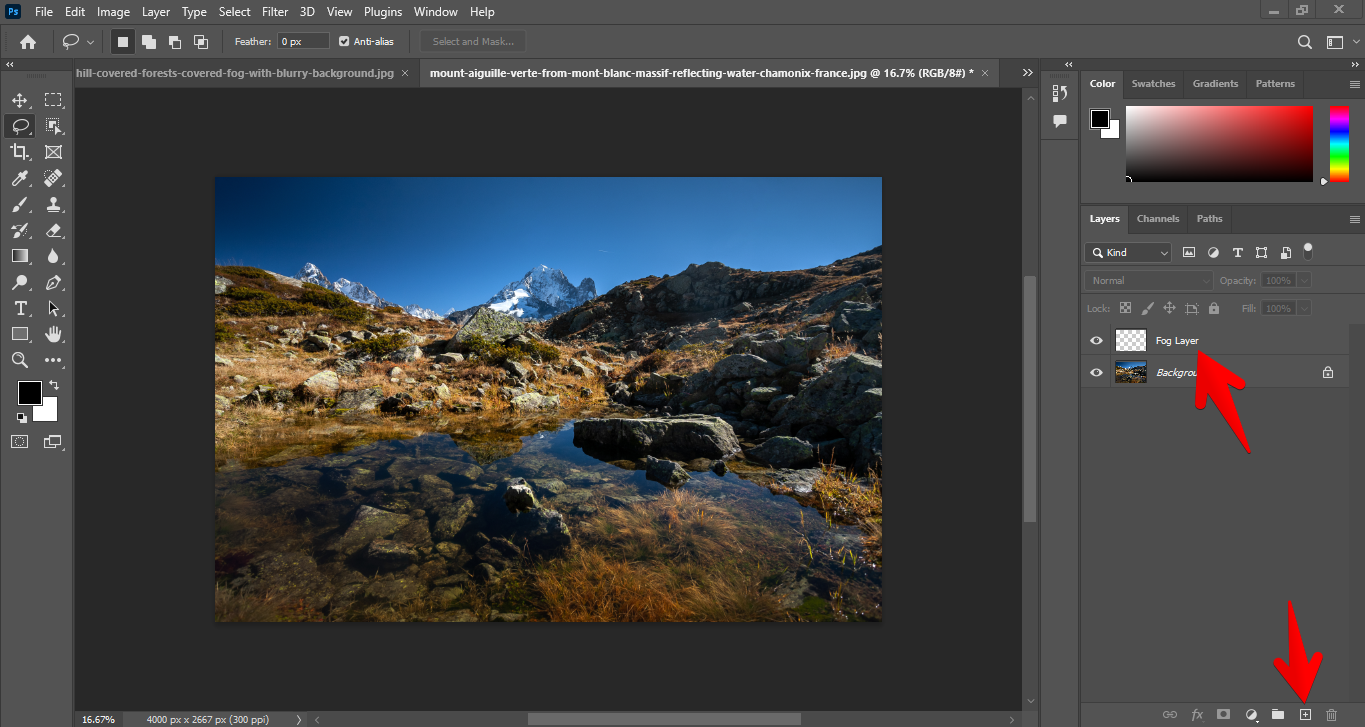Hide the Background layer visibility eye

1096,373
